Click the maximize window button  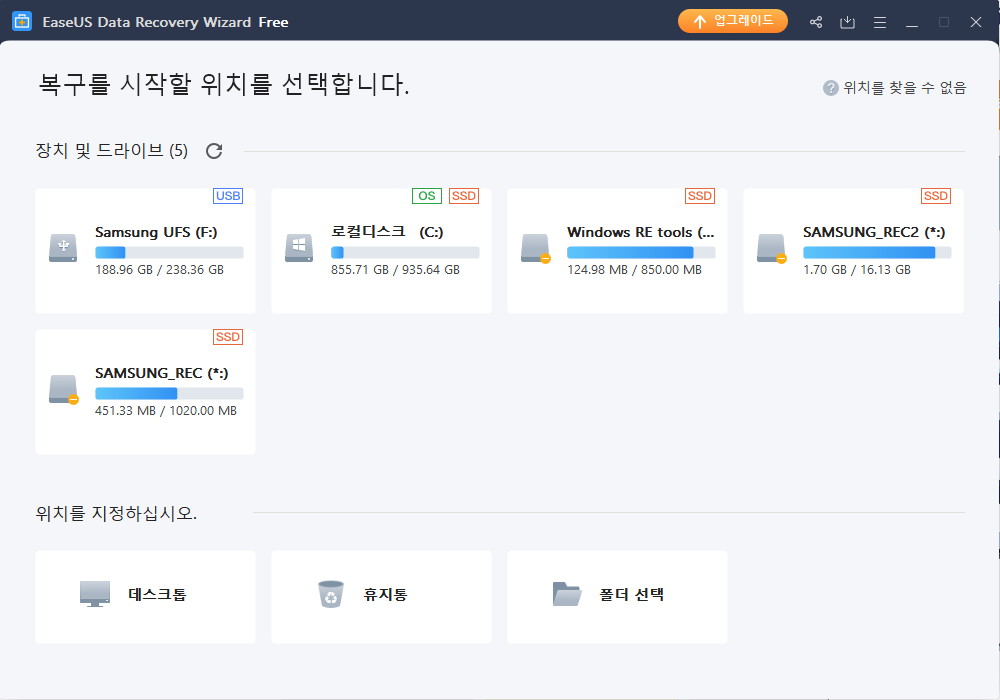click(944, 22)
